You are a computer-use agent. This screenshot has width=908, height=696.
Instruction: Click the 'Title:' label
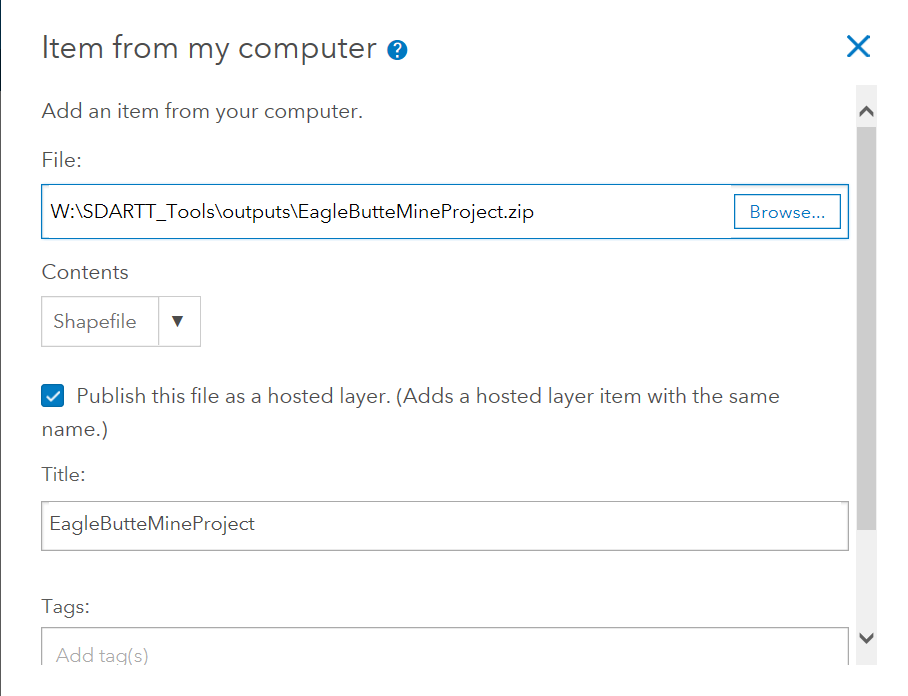coord(63,475)
